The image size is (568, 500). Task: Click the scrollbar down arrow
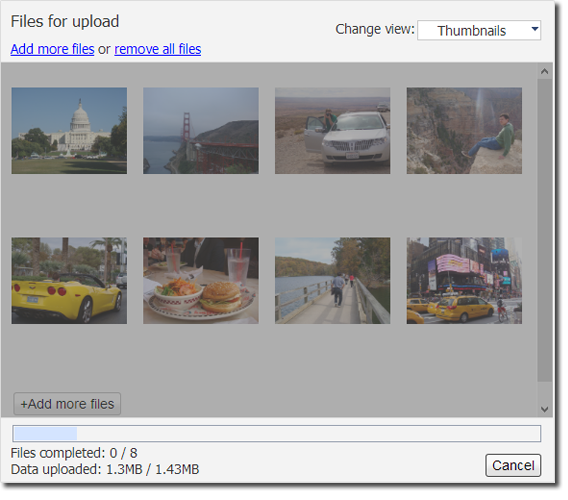coord(544,409)
